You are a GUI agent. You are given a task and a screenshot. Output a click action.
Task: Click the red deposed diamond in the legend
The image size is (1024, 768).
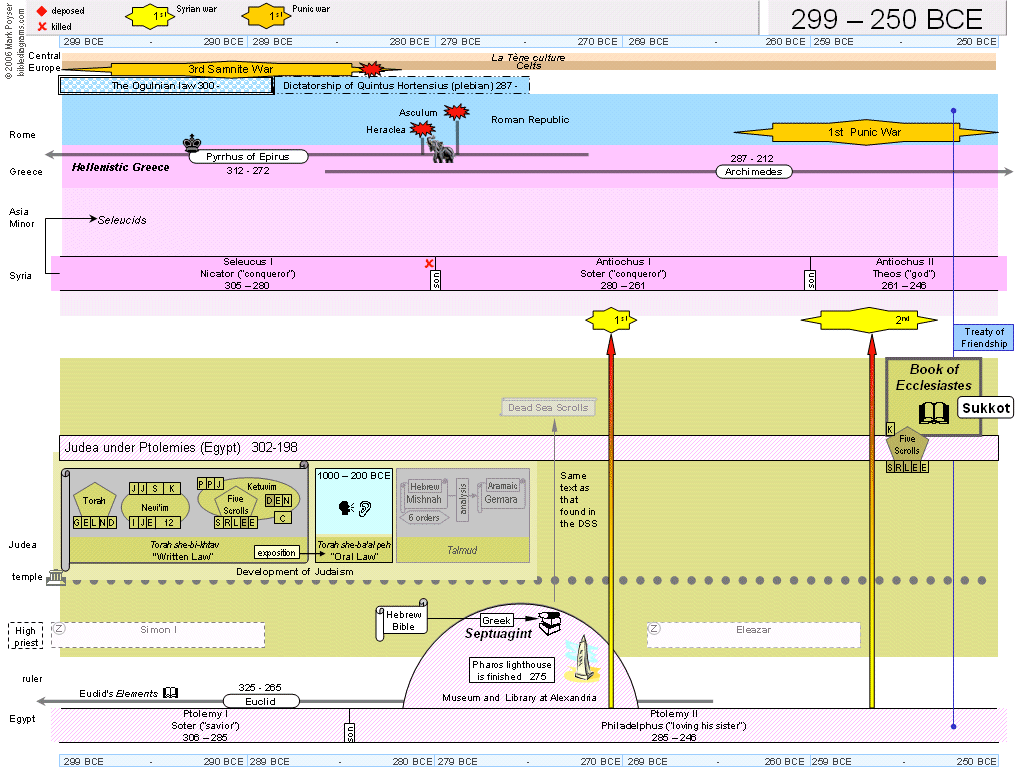[41, 10]
